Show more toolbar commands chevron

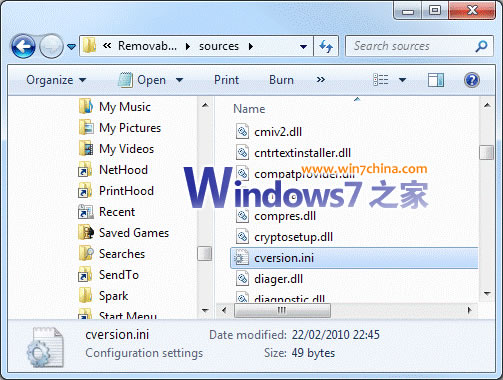tap(321, 80)
